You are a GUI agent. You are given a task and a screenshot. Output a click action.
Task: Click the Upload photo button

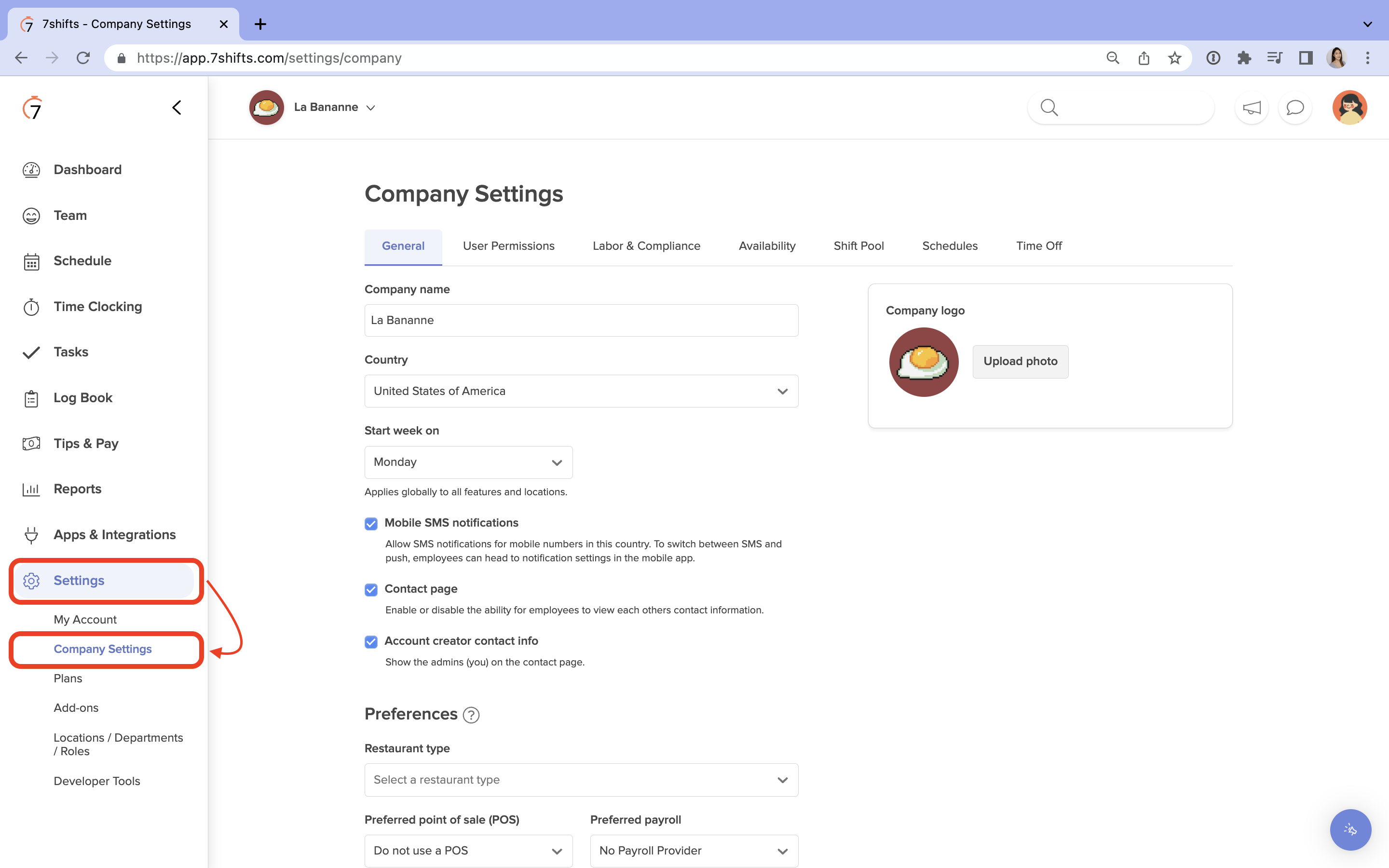click(1020, 362)
